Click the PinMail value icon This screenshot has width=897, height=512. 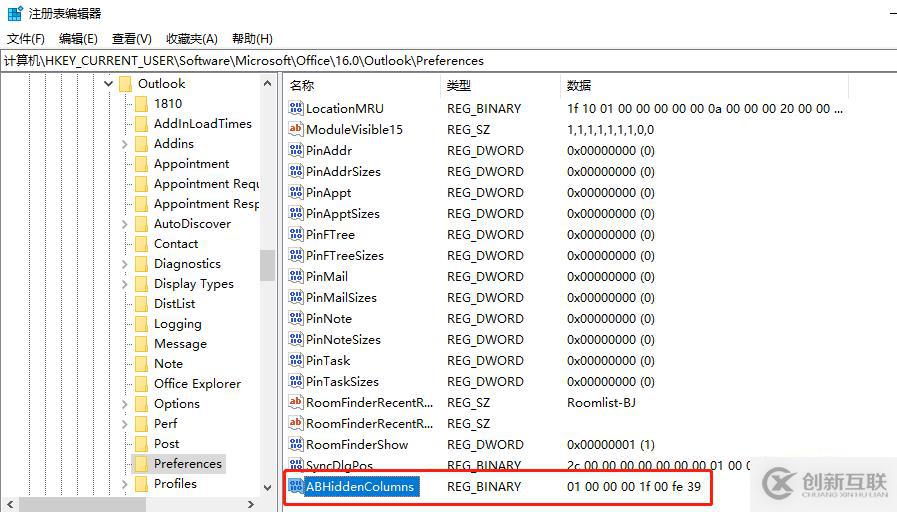[x=296, y=276]
